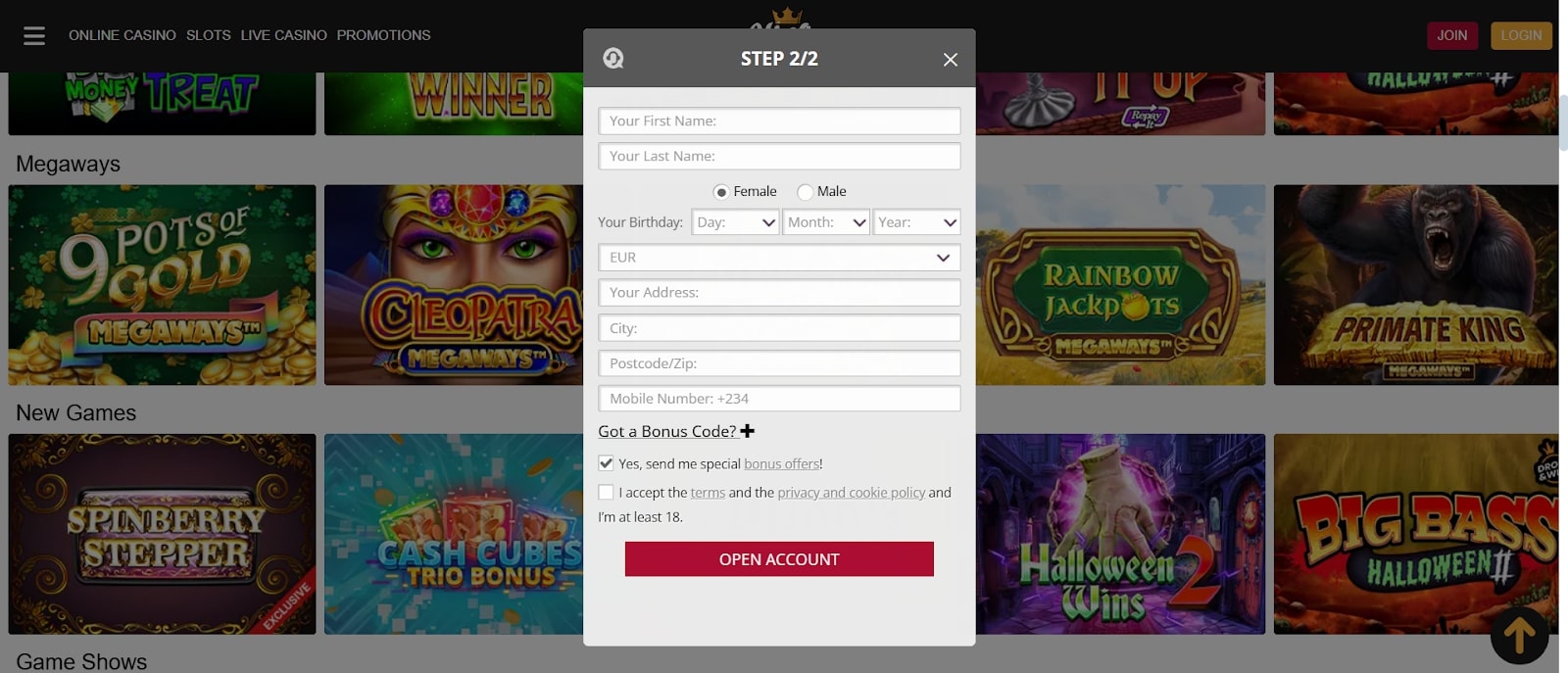Open the Winner game thumbnail
Viewport: 1568px width, 673px height.
pyautogui.click(x=454, y=104)
